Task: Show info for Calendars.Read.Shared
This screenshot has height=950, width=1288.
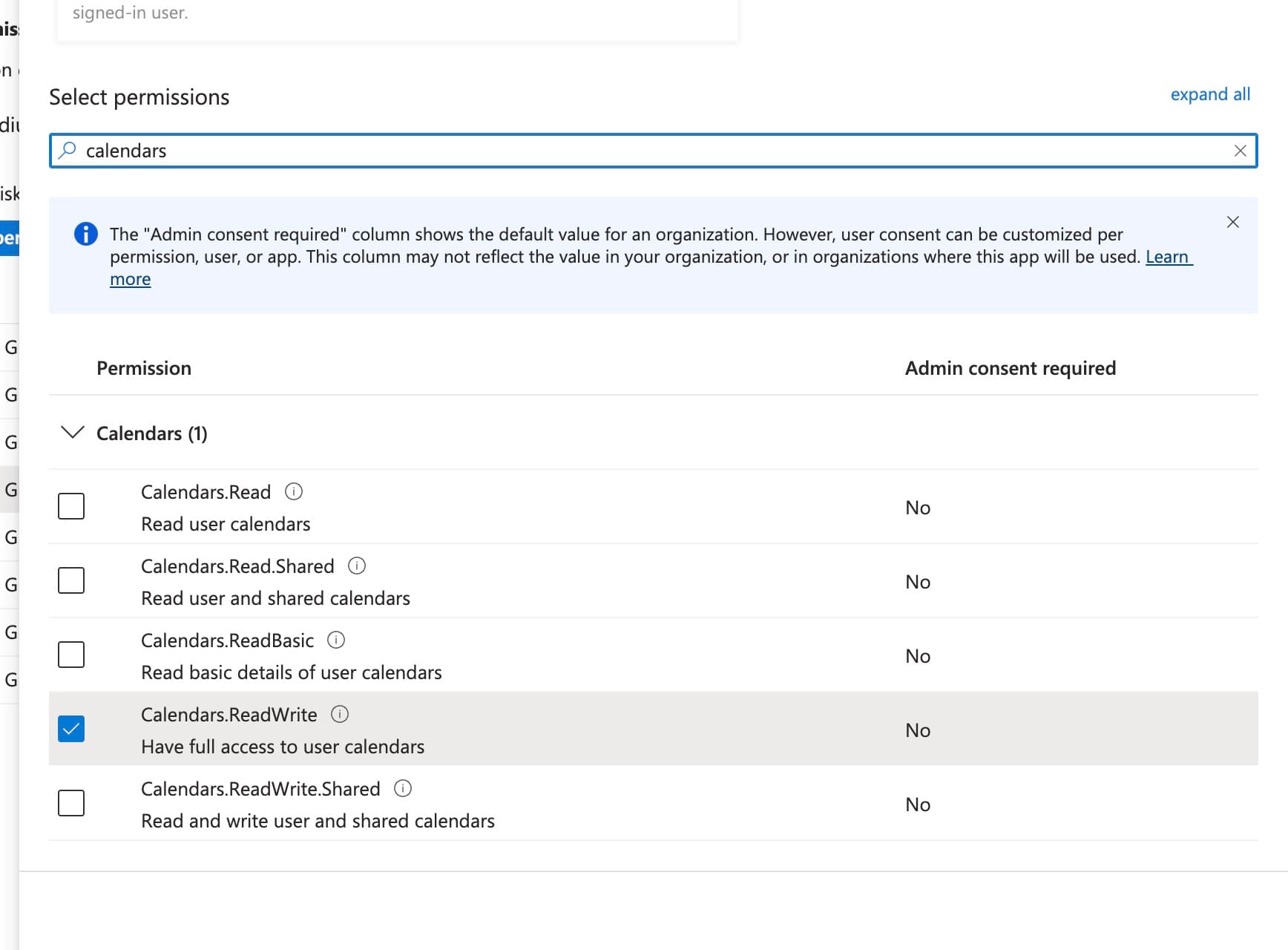Action: coord(357,566)
